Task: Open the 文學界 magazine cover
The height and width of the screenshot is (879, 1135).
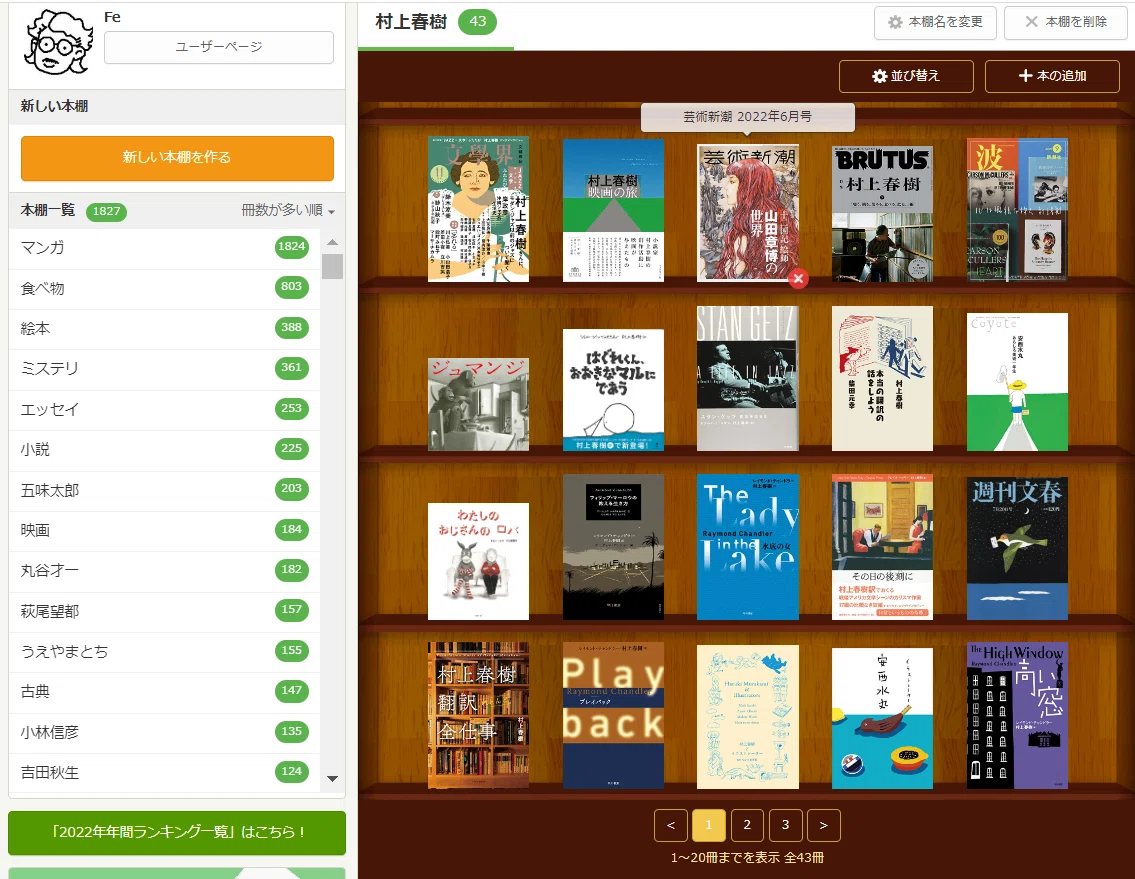Action: 478,210
